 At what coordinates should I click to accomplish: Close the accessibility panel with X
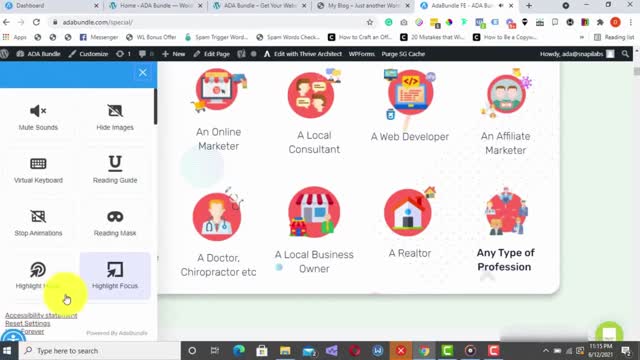click(x=142, y=73)
